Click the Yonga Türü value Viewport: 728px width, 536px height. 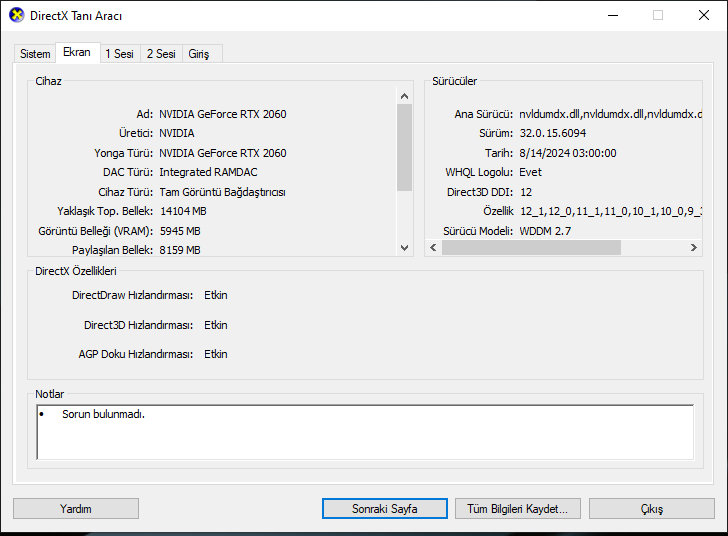click(x=223, y=153)
